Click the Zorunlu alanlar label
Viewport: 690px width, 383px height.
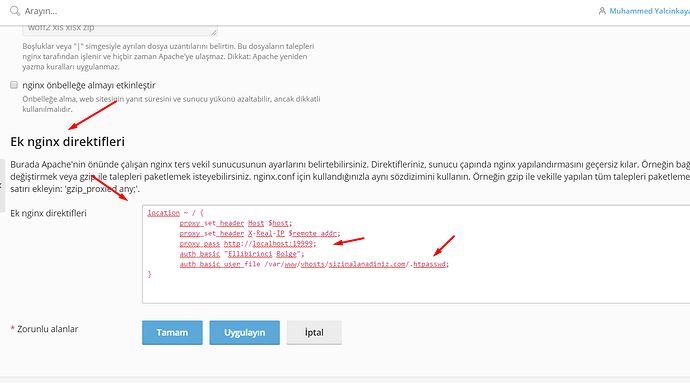(44, 329)
